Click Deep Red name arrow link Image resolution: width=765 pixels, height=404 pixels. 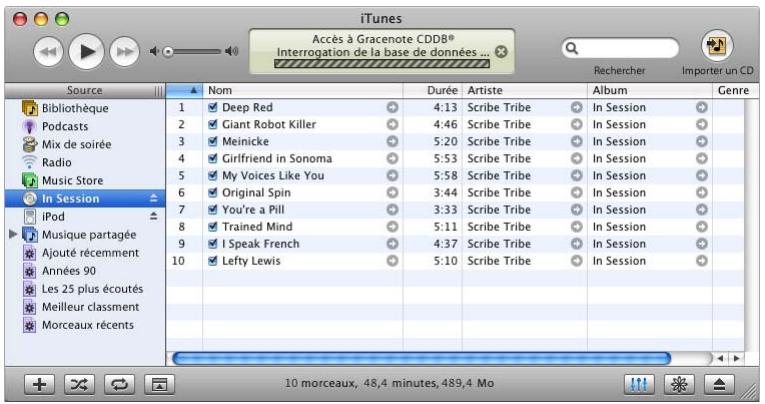[392, 107]
